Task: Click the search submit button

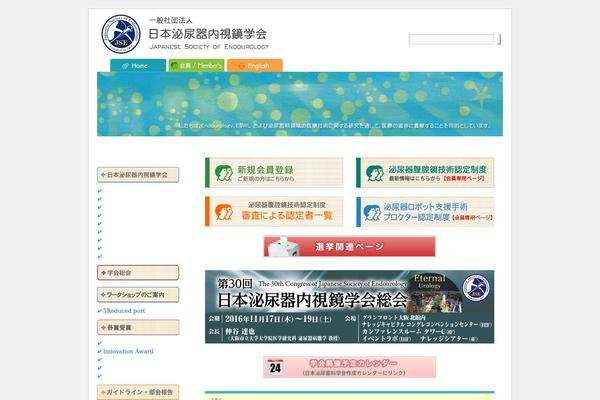Action: [x=499, y=39]
